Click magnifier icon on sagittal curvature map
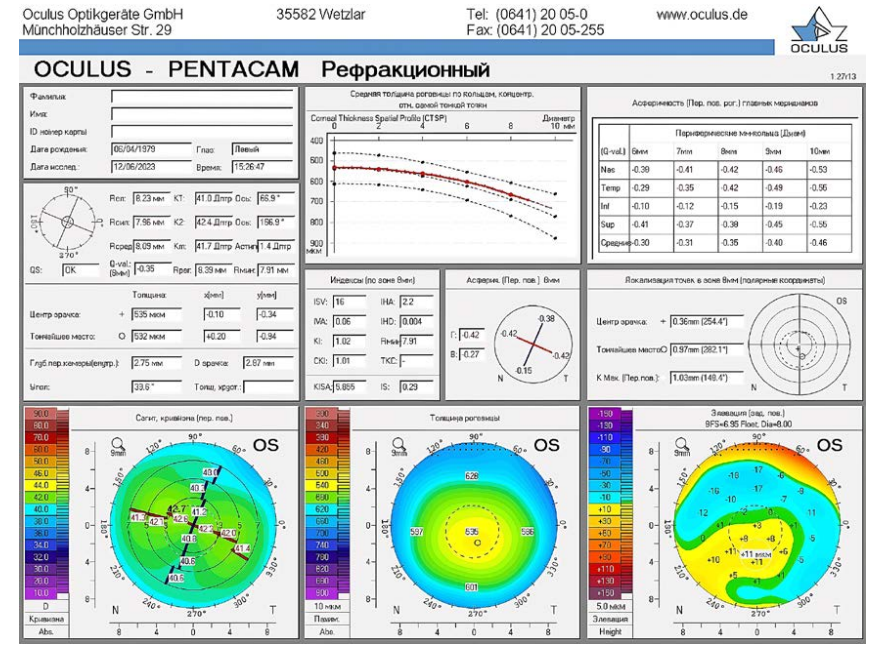 [119, 445]
